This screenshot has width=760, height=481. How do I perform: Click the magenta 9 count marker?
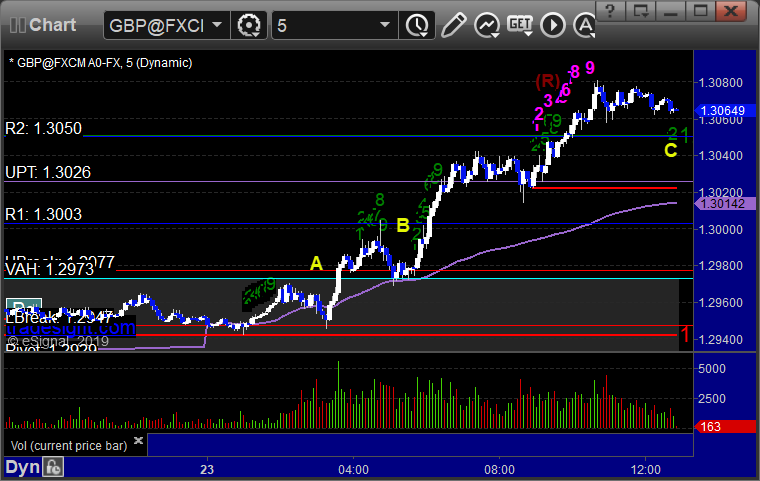point(590,67)
